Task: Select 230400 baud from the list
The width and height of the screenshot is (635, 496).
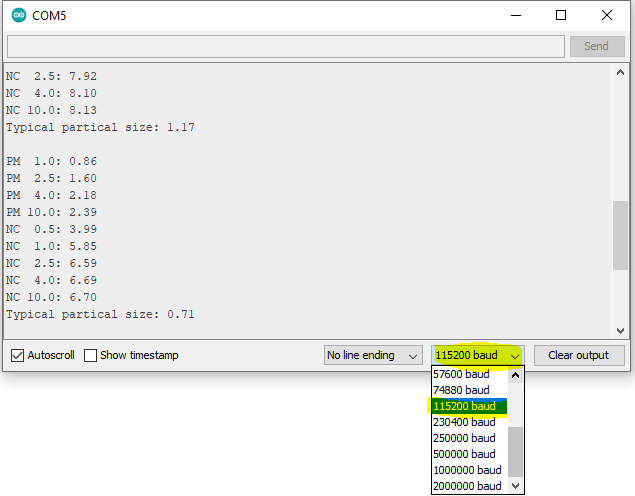Action: tap(469, 422)
